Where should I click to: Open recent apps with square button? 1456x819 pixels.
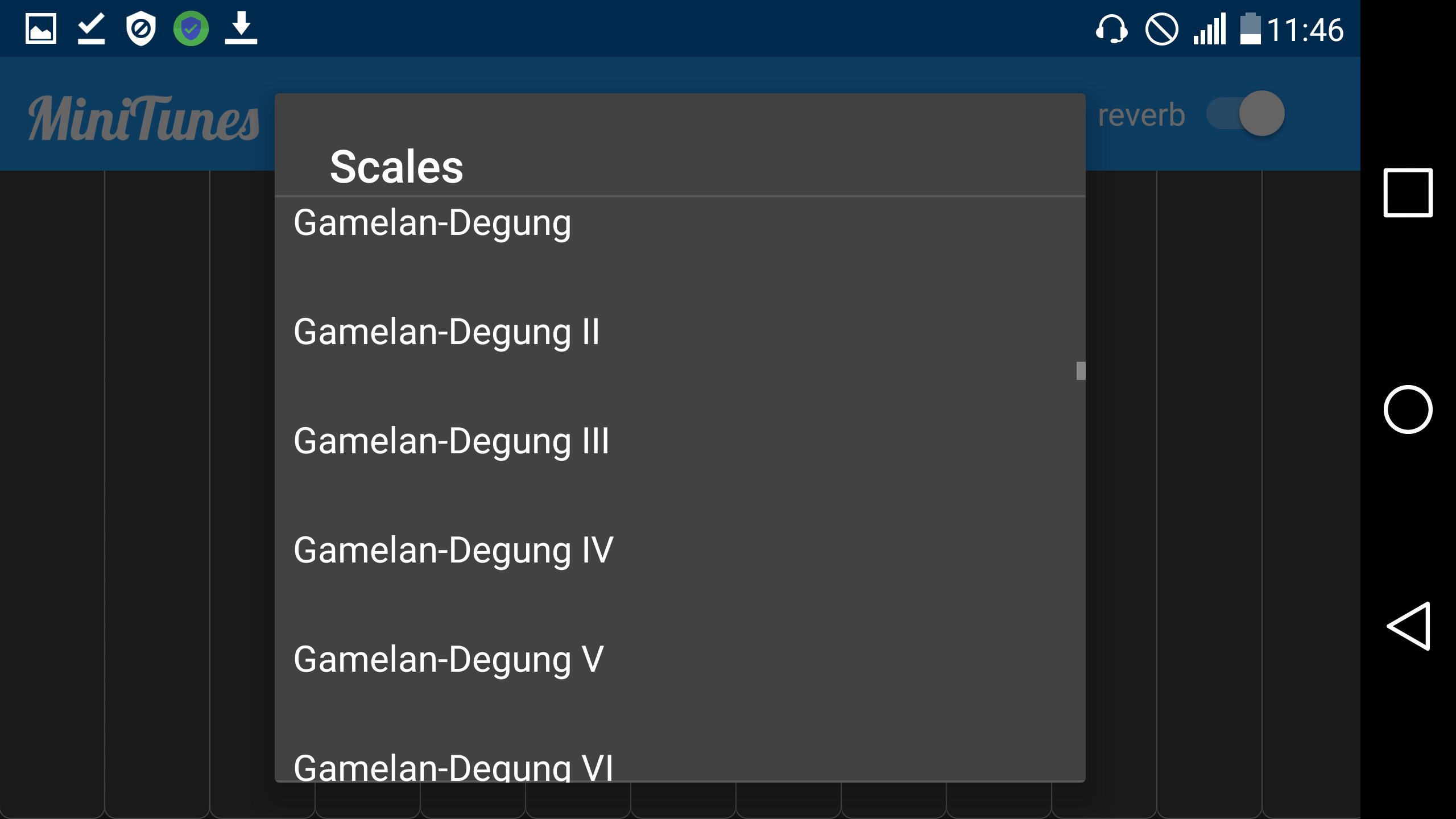pyautogui.click(x=1408, y=193)
